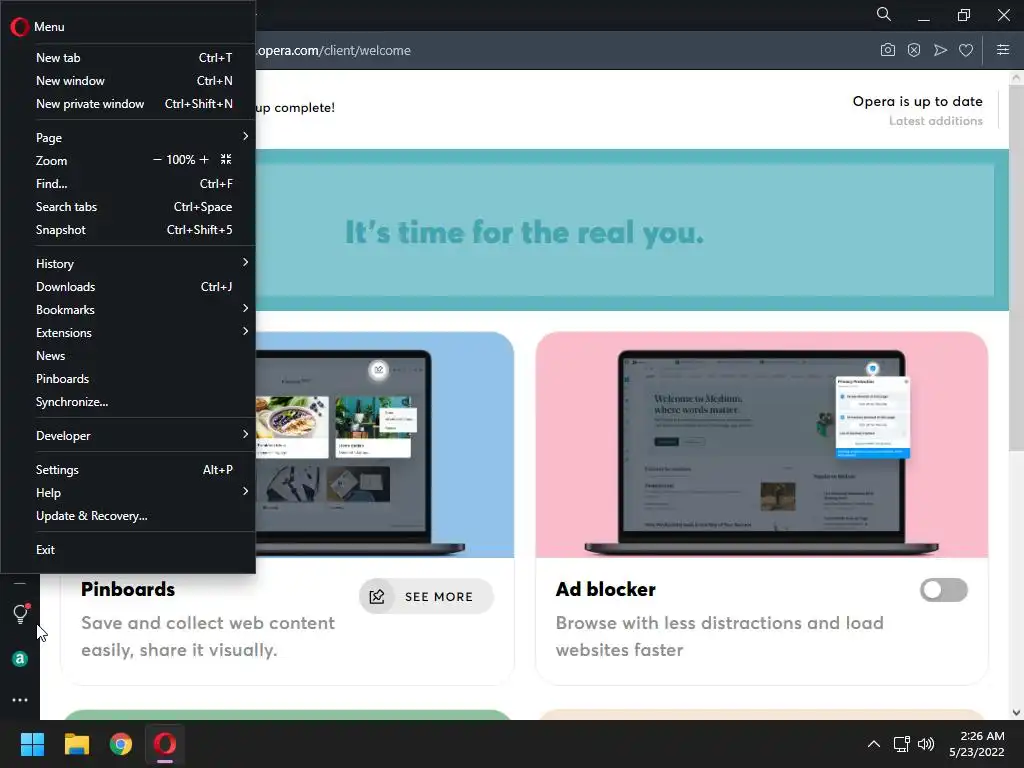The image size is (1024, 768).
Task: Open the taskbar clock and date
Action: [x=976, y=744]
